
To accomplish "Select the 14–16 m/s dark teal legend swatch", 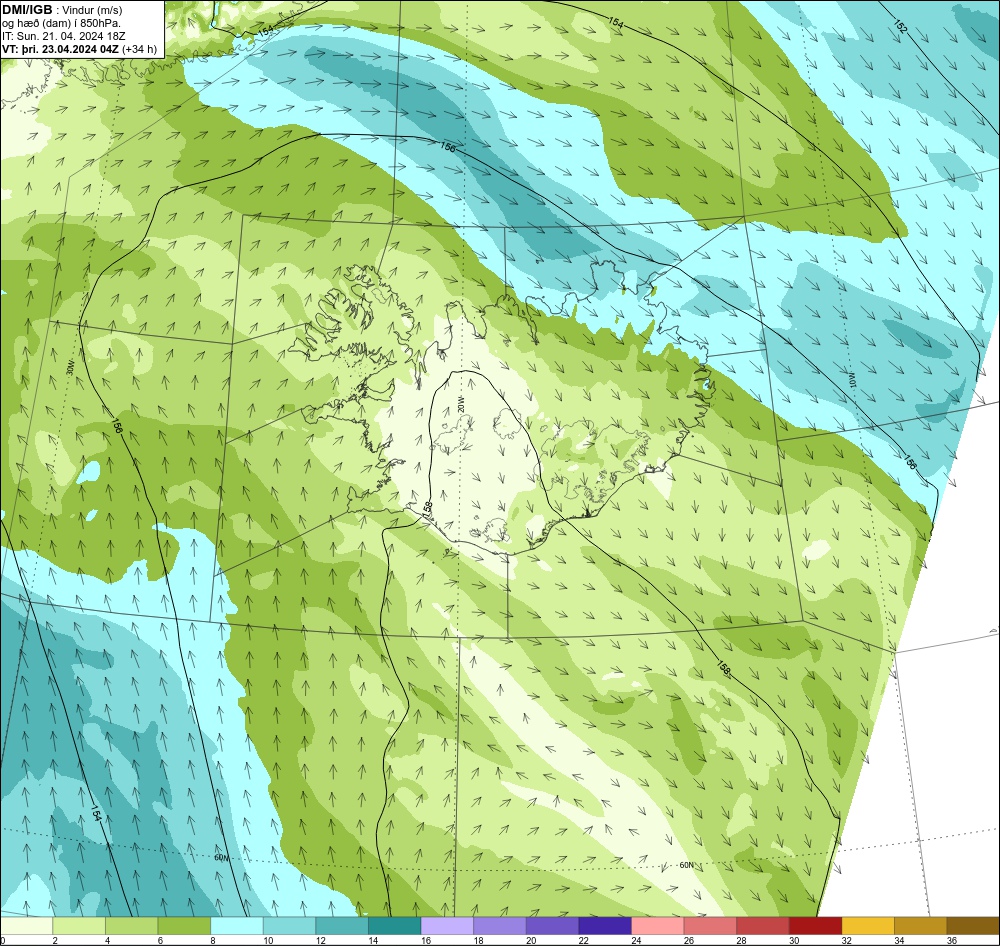I will point(395,925).
